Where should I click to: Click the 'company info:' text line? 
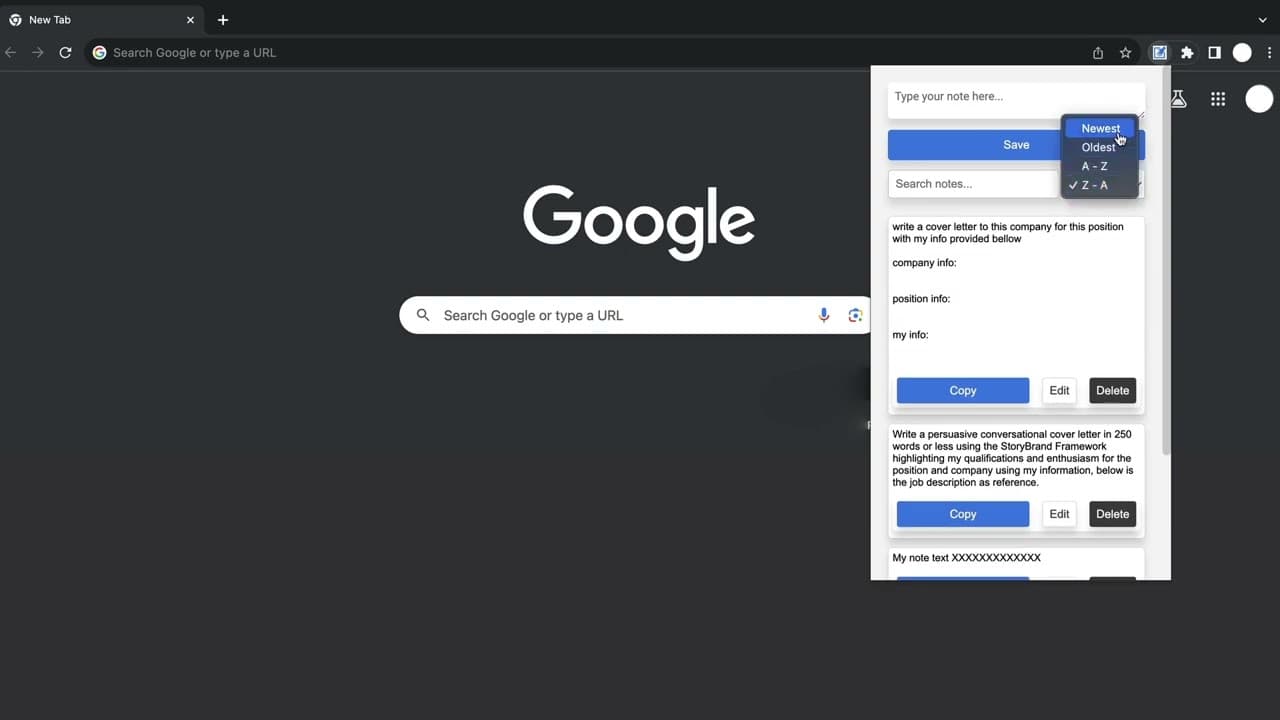[x=924, y=263]
